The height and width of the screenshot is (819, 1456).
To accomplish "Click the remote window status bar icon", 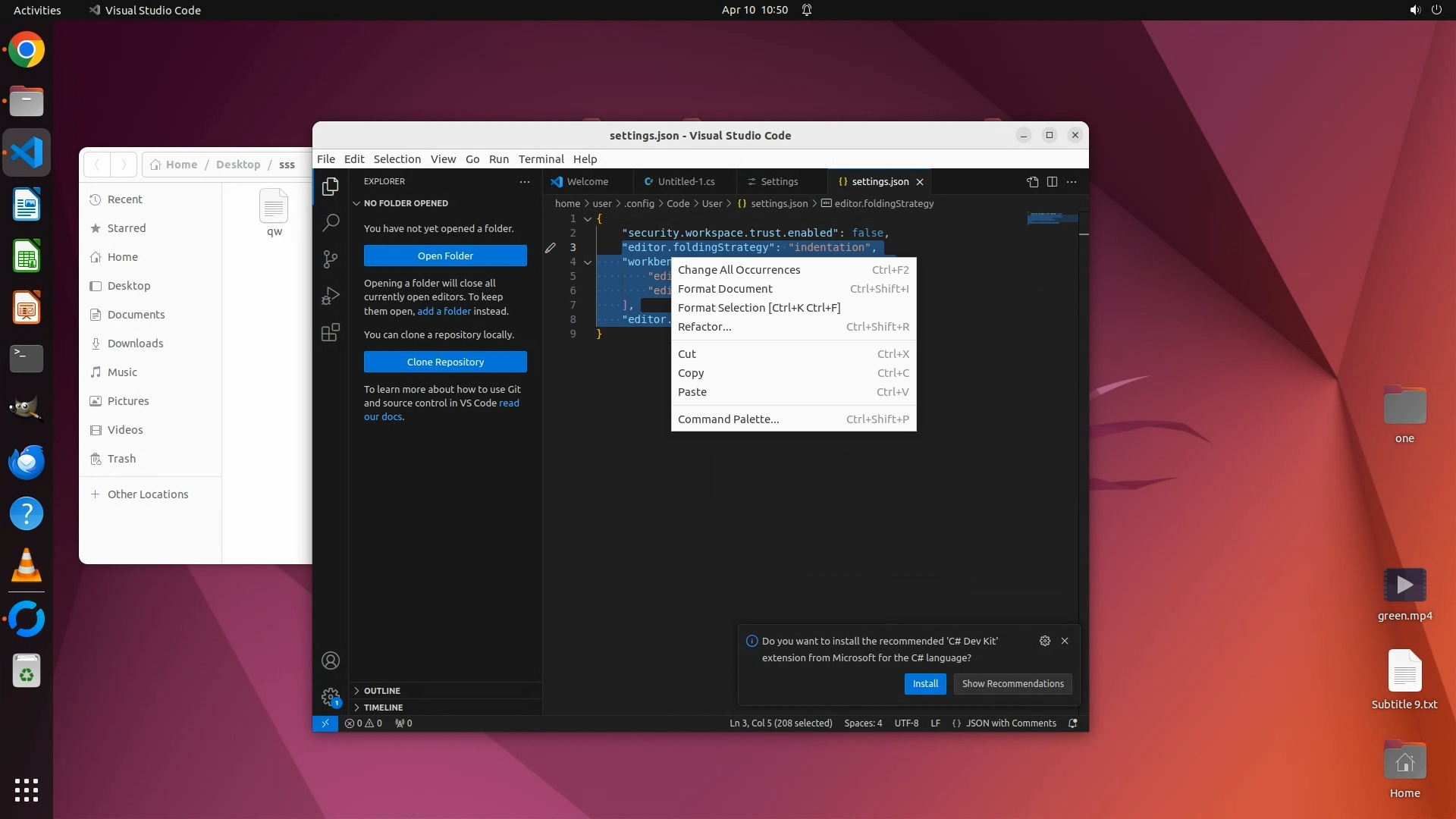I will click(x=325, y=723).
